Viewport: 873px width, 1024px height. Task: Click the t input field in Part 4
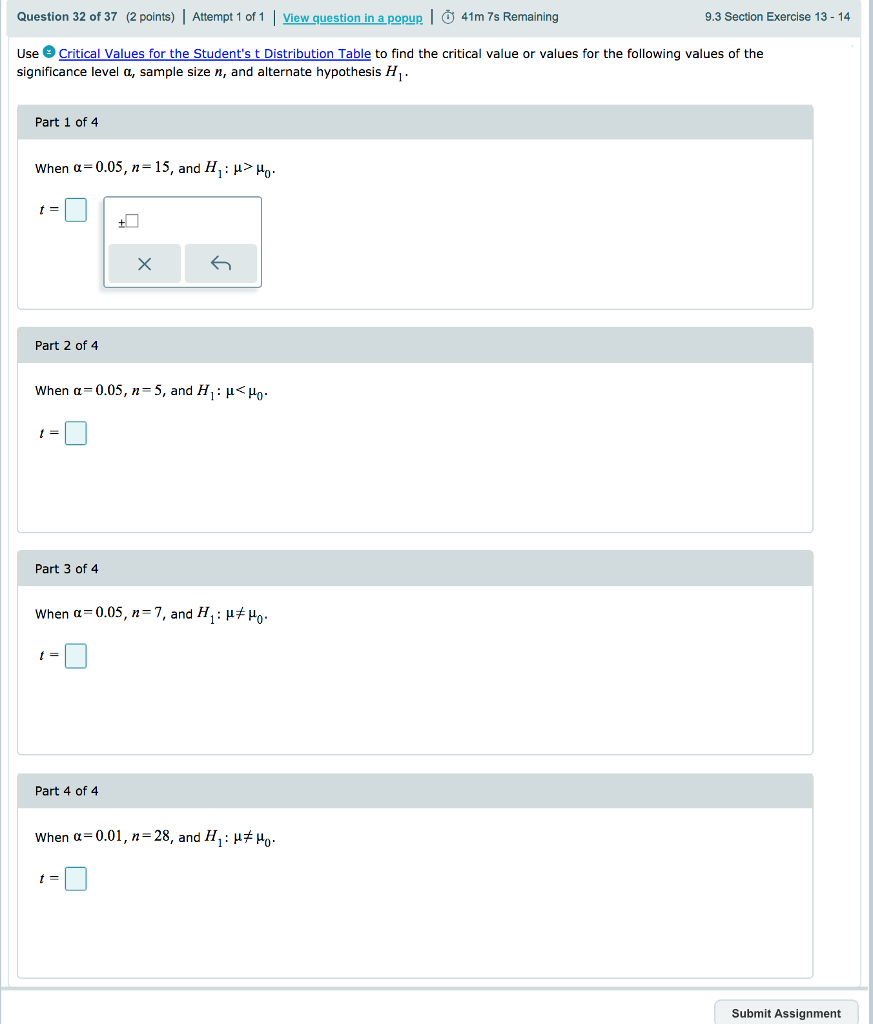click(75, 878)
